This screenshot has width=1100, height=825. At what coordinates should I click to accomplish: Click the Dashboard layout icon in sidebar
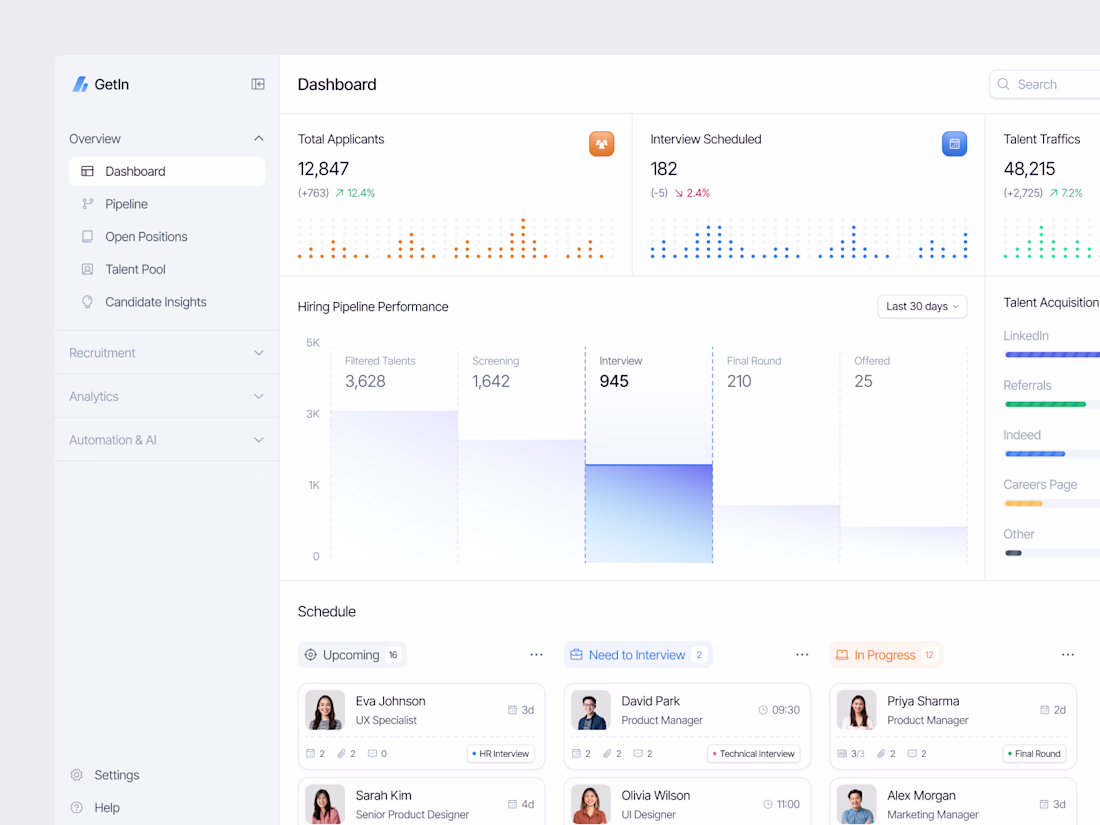tap(88, 171)
